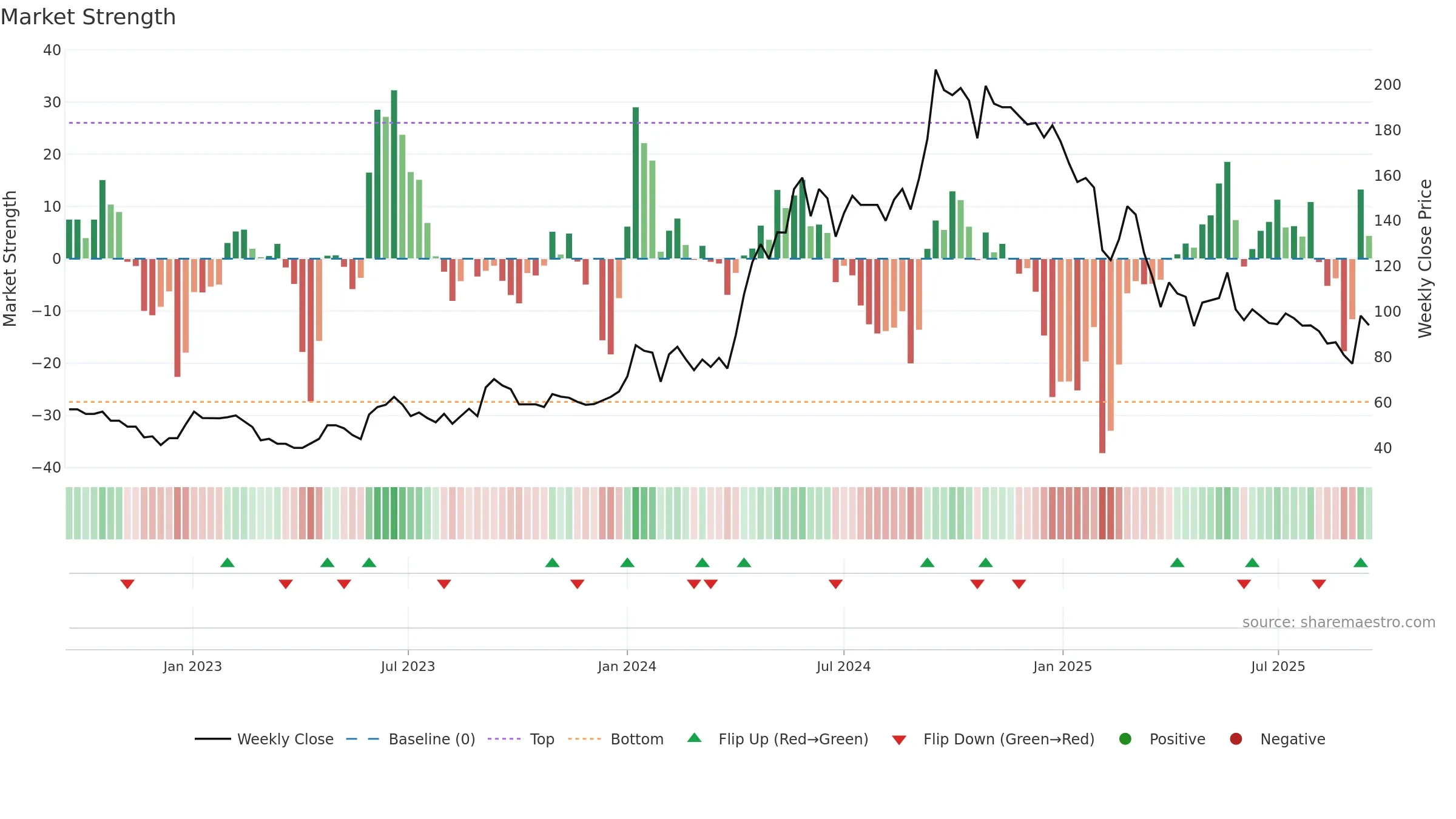Viewport: 1456px width, 819px height.
Task: Toggle the Baseline (0) legend entry
Action: [411, 739]
